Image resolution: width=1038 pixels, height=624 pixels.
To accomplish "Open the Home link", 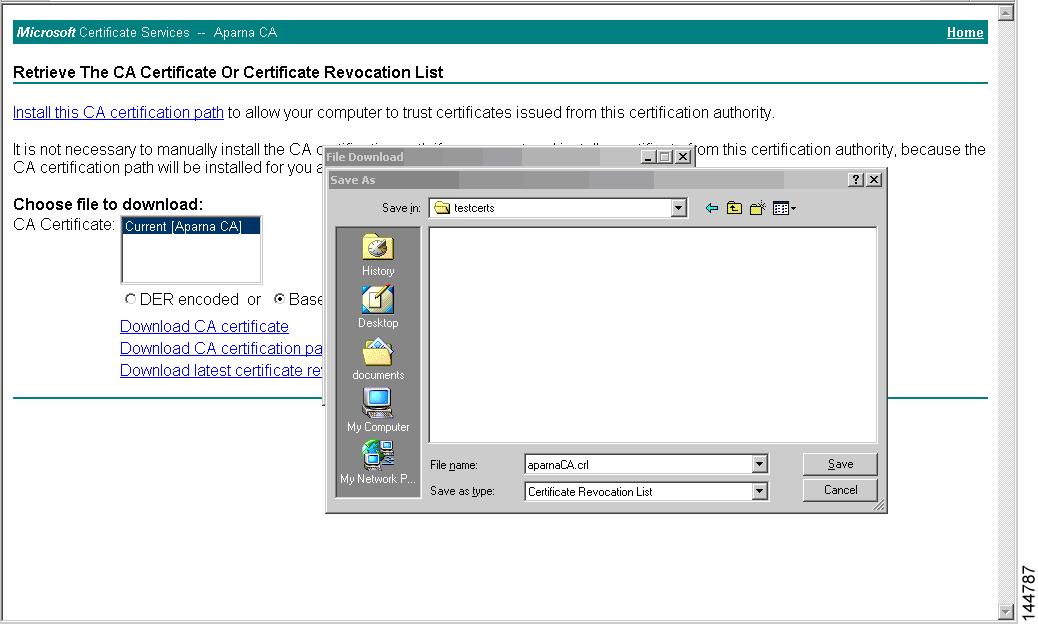I will 964,32.
